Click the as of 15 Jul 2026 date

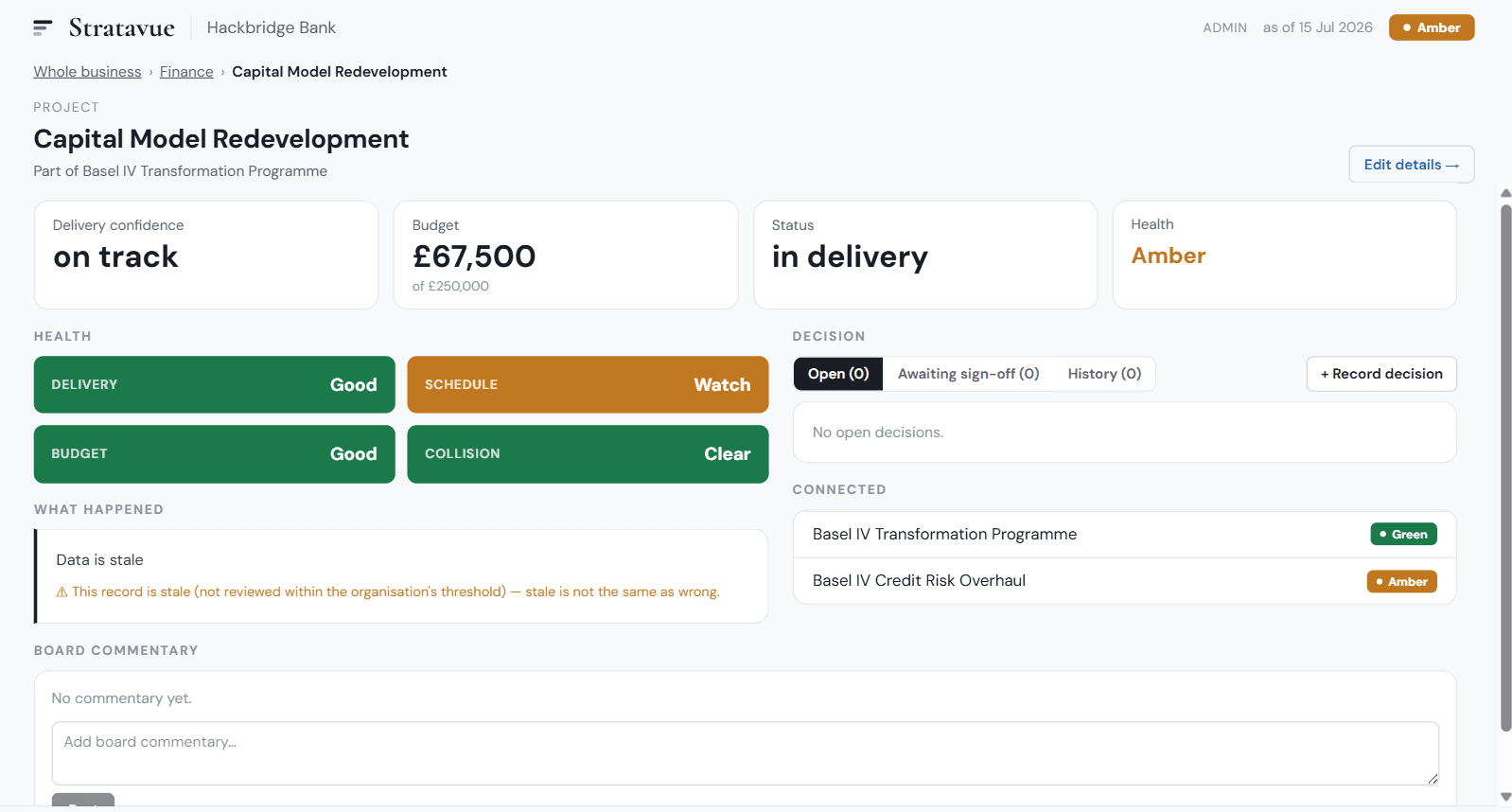pos(1317,27)
